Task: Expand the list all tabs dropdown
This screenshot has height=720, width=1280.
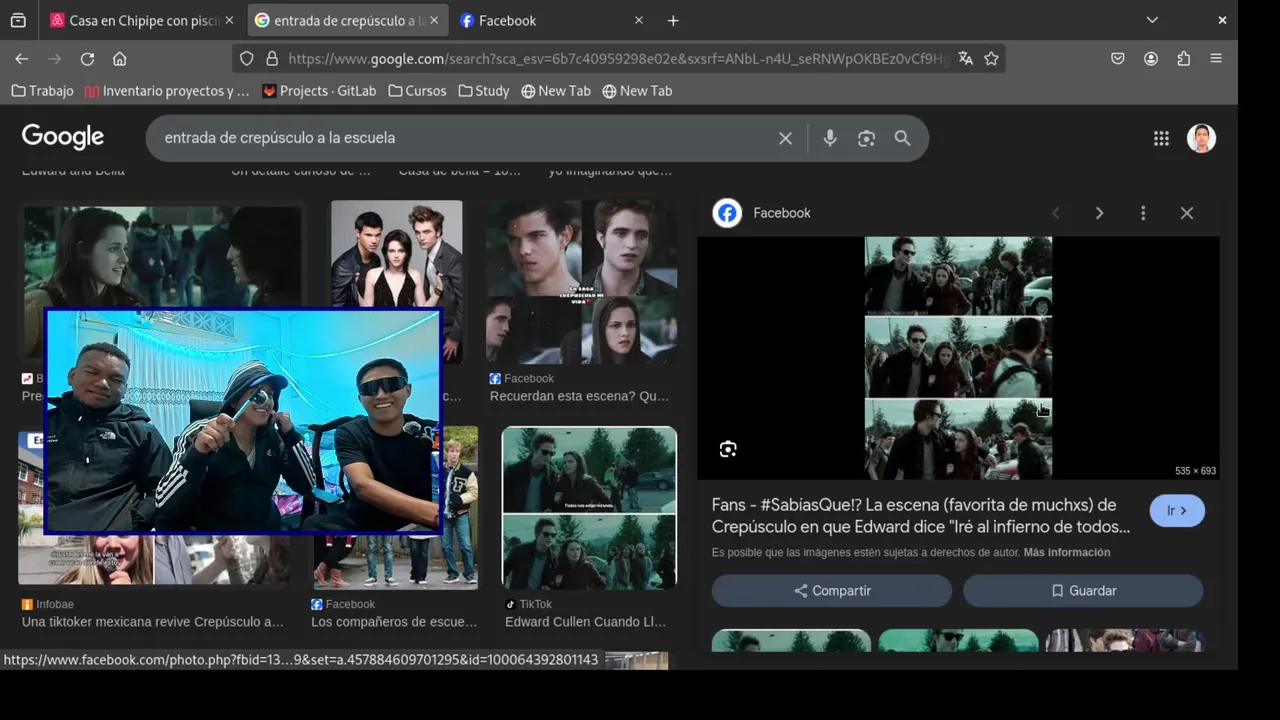Action: pyautogui.click(x=1152, y=20)
